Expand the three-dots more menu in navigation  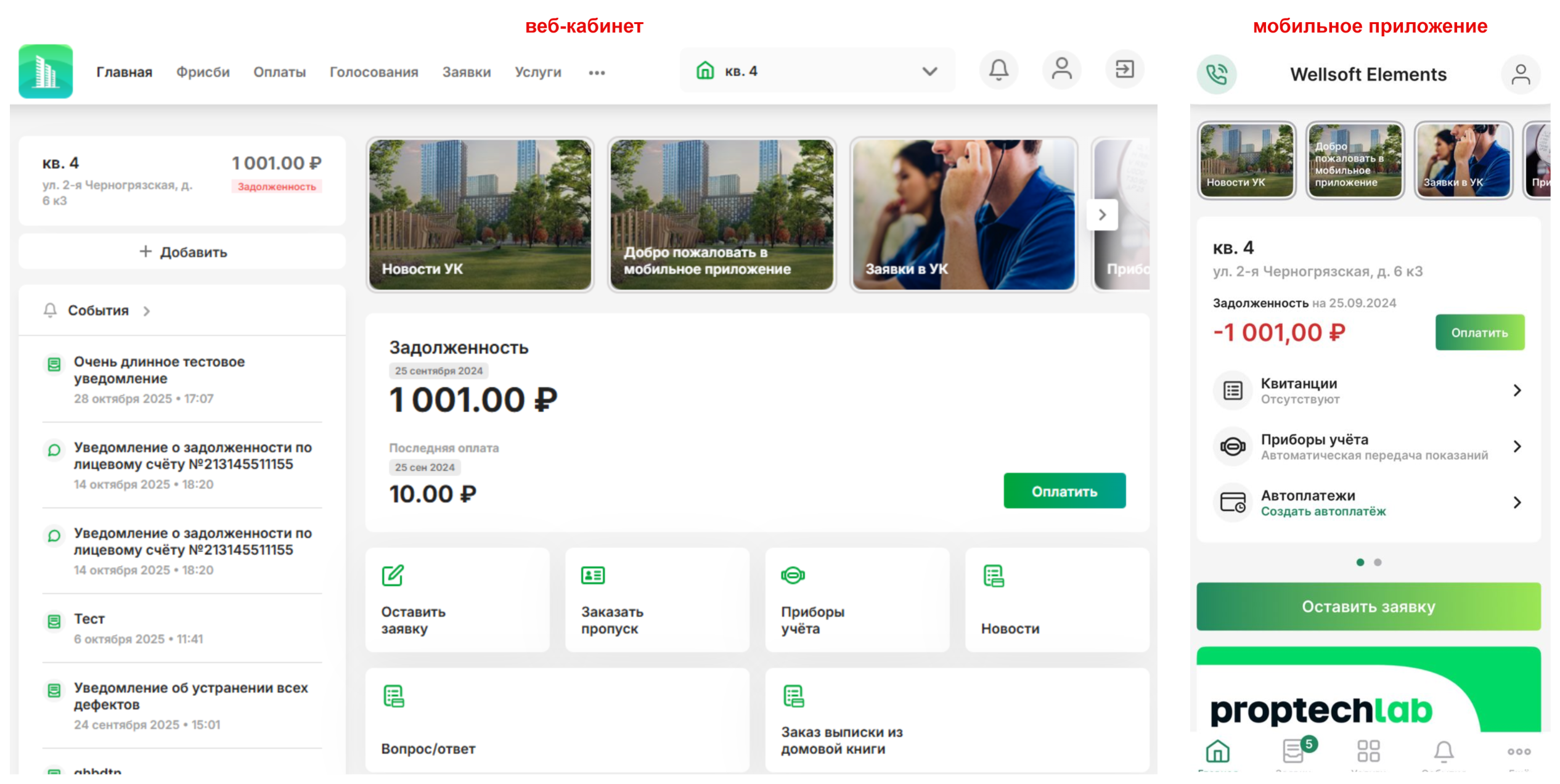coord(597,73)
